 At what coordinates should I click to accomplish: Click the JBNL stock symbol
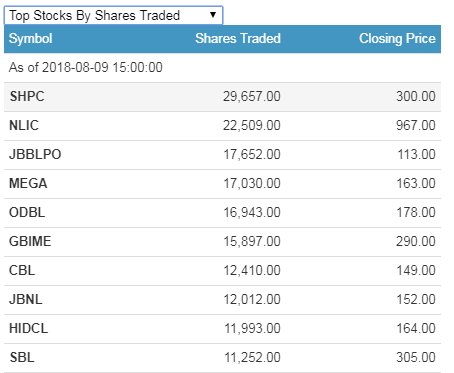[26, 300]
